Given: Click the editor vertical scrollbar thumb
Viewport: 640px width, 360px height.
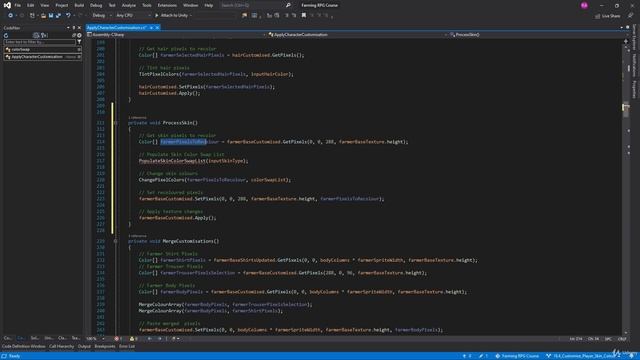Looking at the screenshot, I should point(625,110).
